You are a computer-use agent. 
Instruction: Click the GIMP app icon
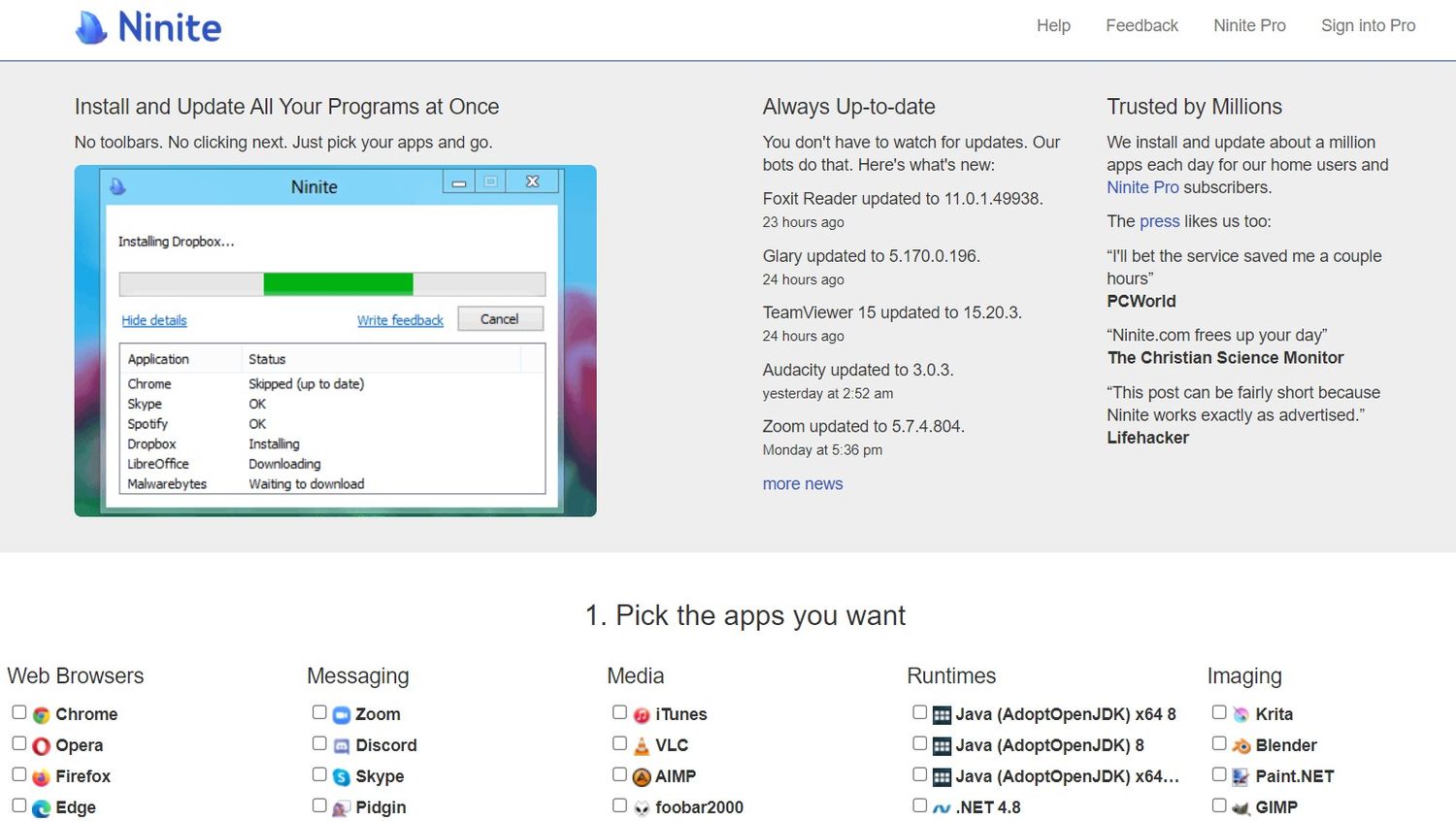click(x=1241, y=808)
